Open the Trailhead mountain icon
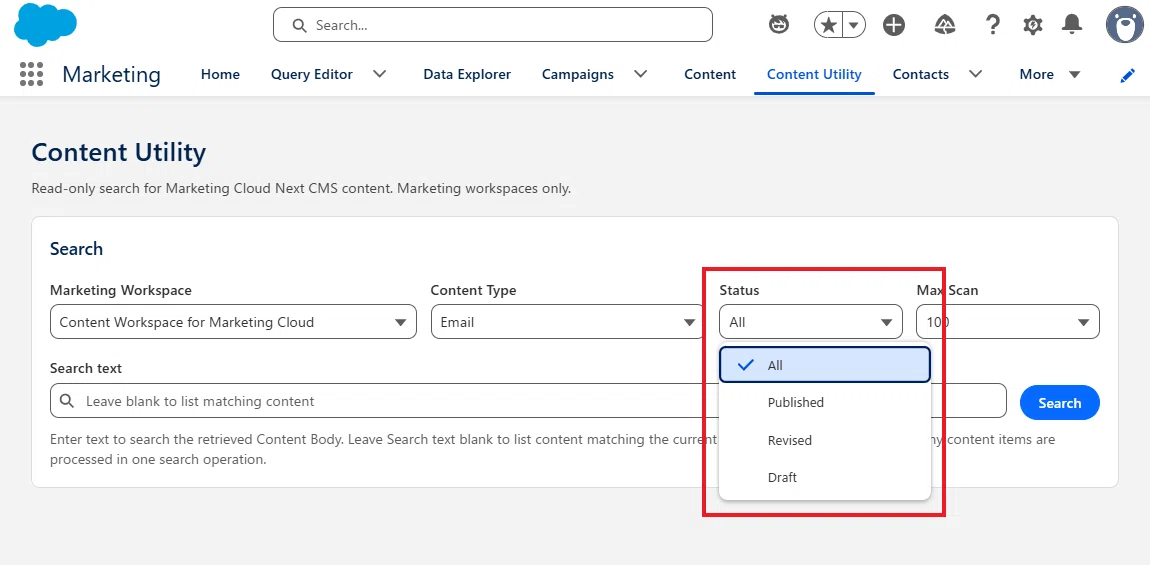 [945, 26]
